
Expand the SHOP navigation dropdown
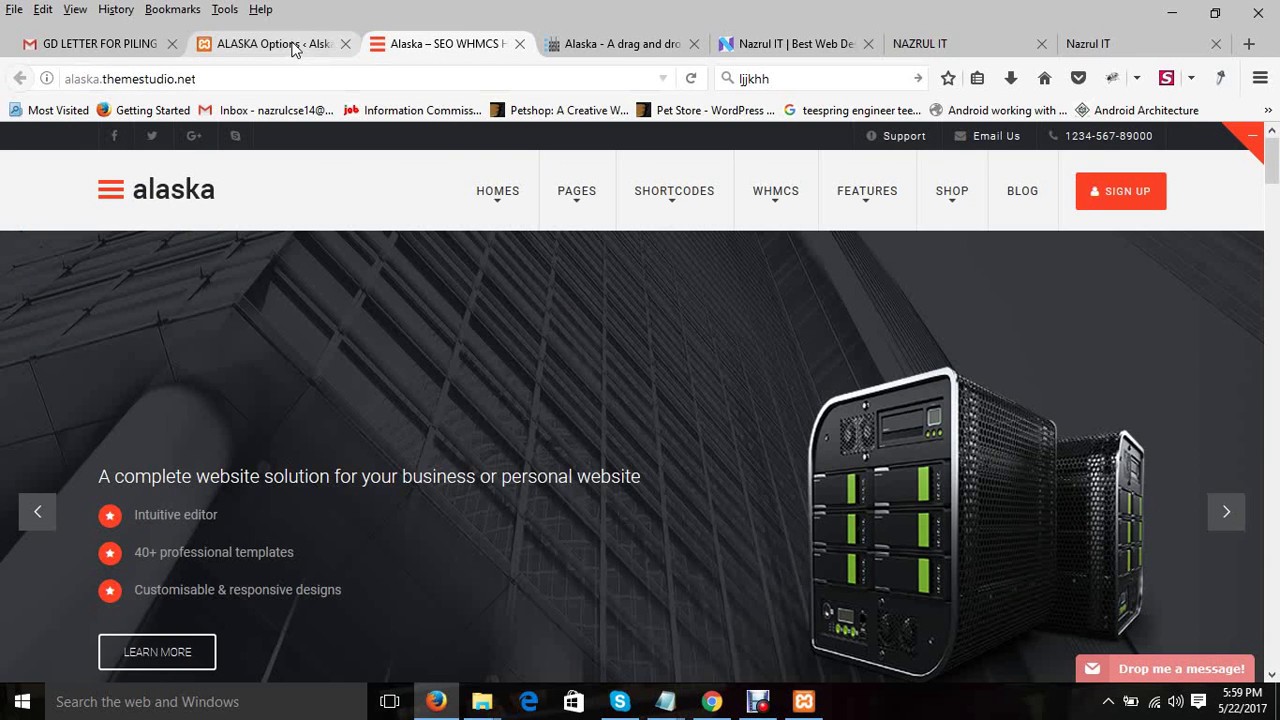[x=951, y=191]
